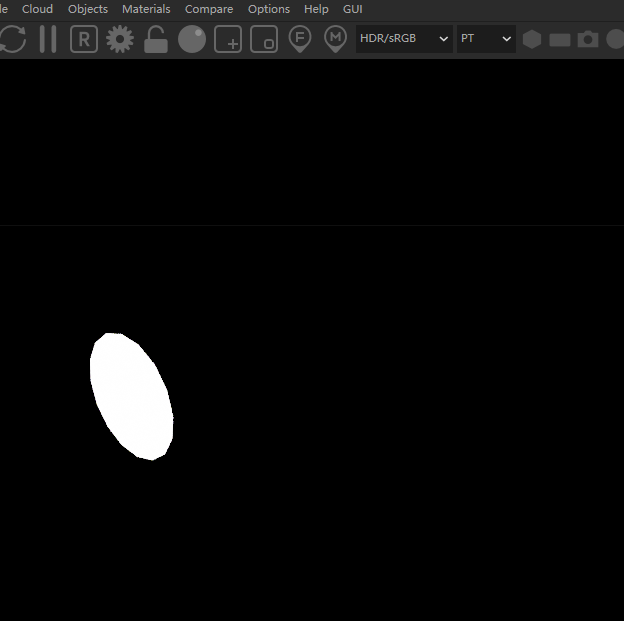Open the HDR/sRGB color space dropdown
The width and height of the screenshot is (624, 621).
coord(404,39)
